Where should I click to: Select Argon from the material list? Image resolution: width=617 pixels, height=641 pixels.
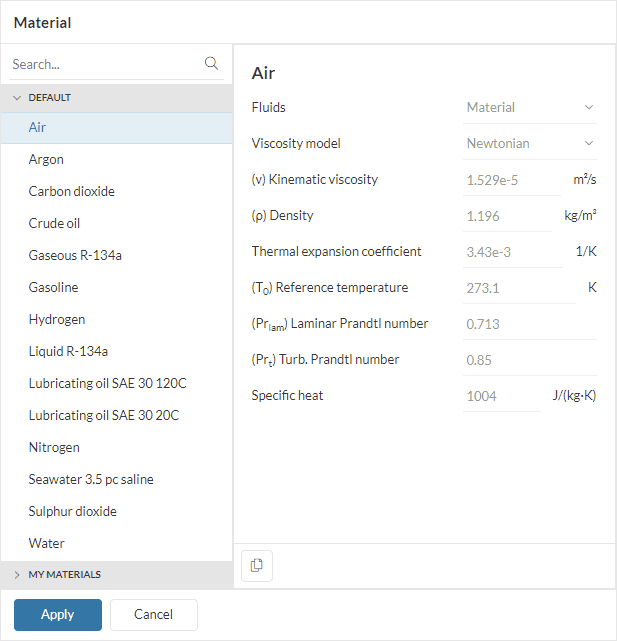46,159
